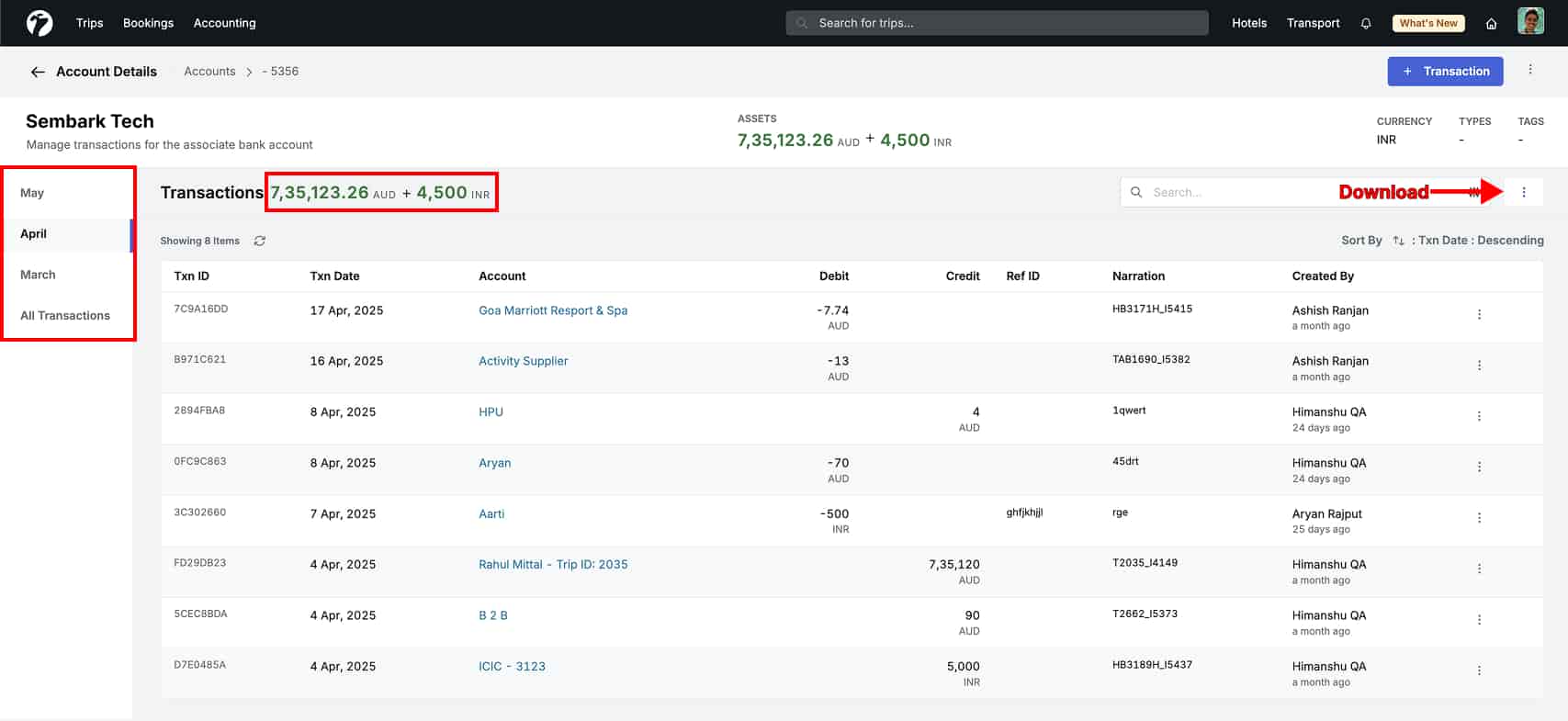Open row actions for Aarti transaction
Screen dimensions: 1568x721
pyautogui.click(x=1479, y=518)
